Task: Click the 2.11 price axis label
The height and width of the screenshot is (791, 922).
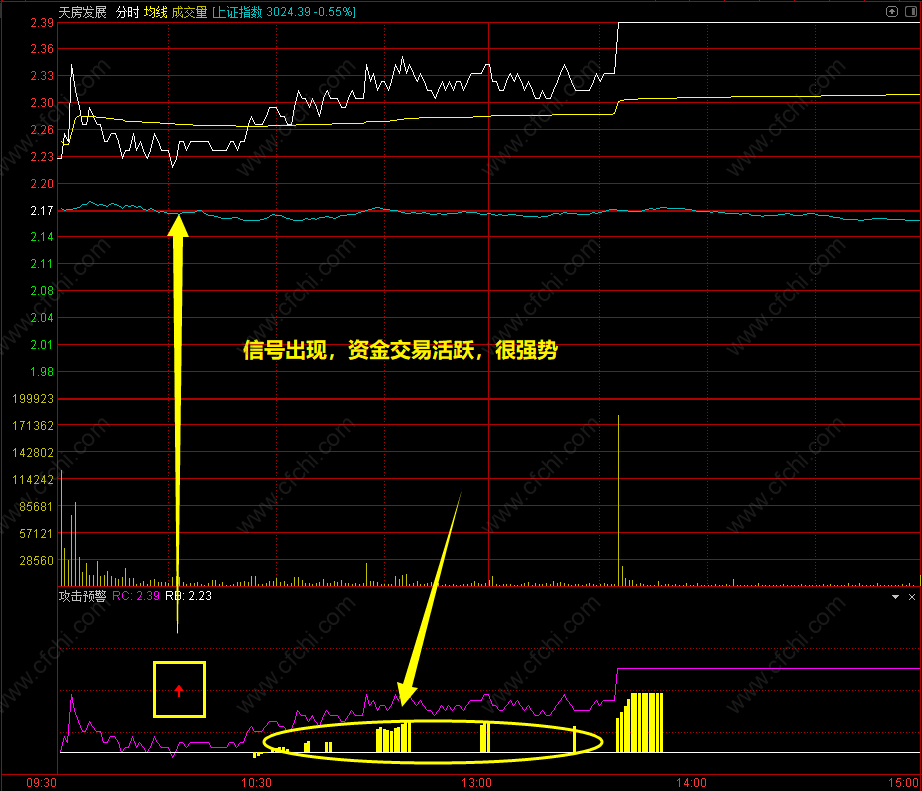Action: [x=42, y=264]
